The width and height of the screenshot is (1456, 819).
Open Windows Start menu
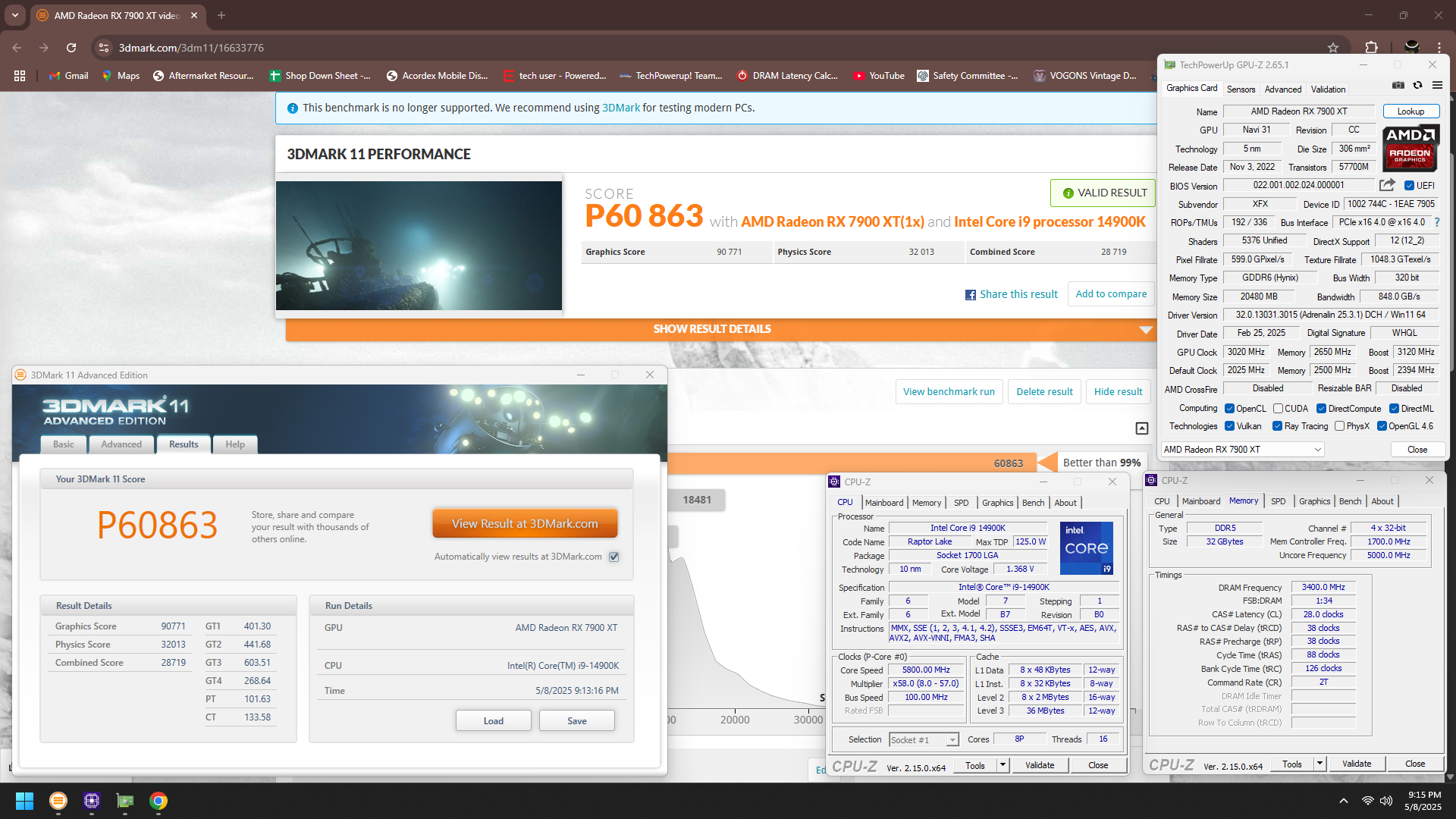[x=24, y=801]
